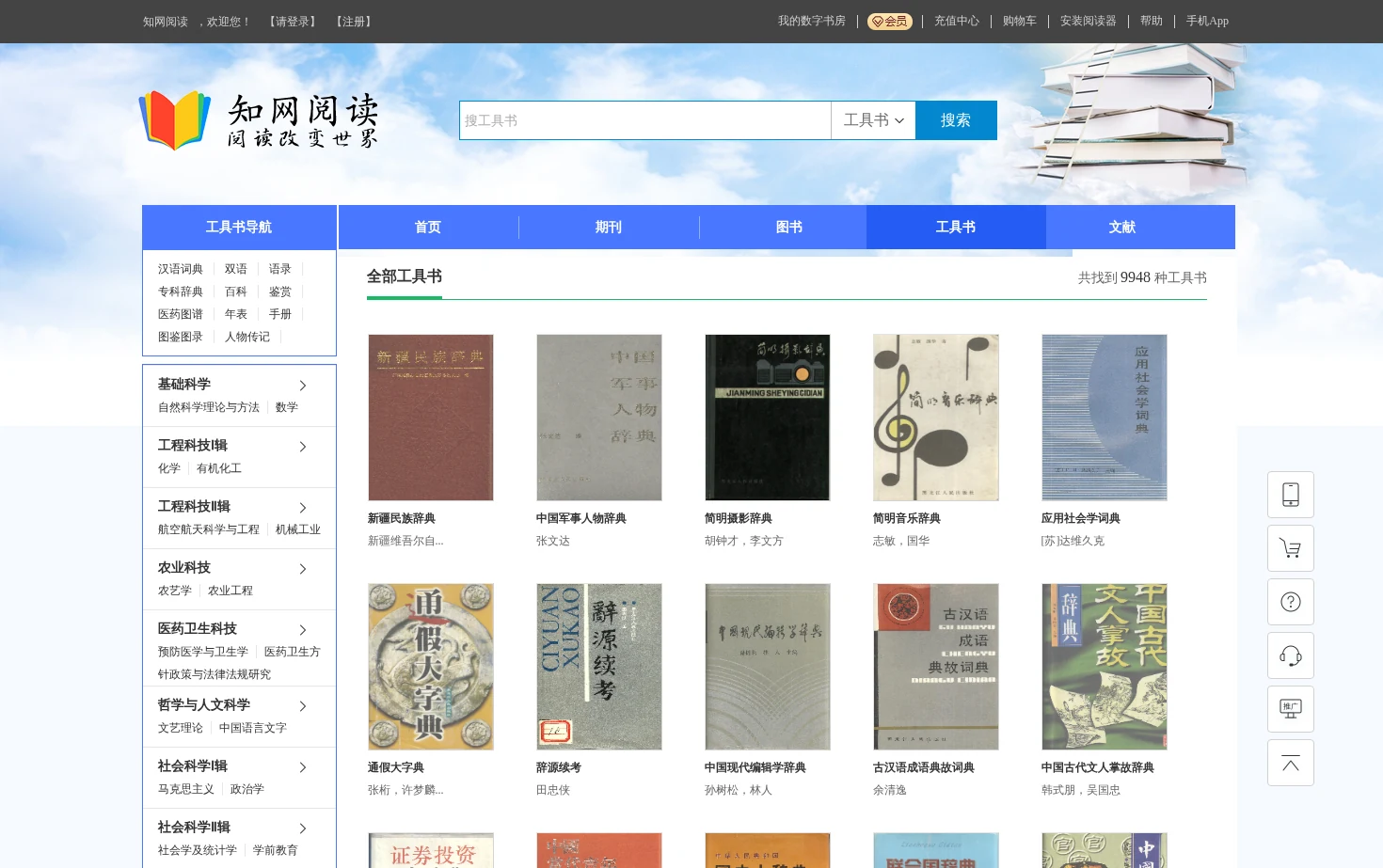
Task: Click the 双语 category link
Action: (x=236, y=269)
